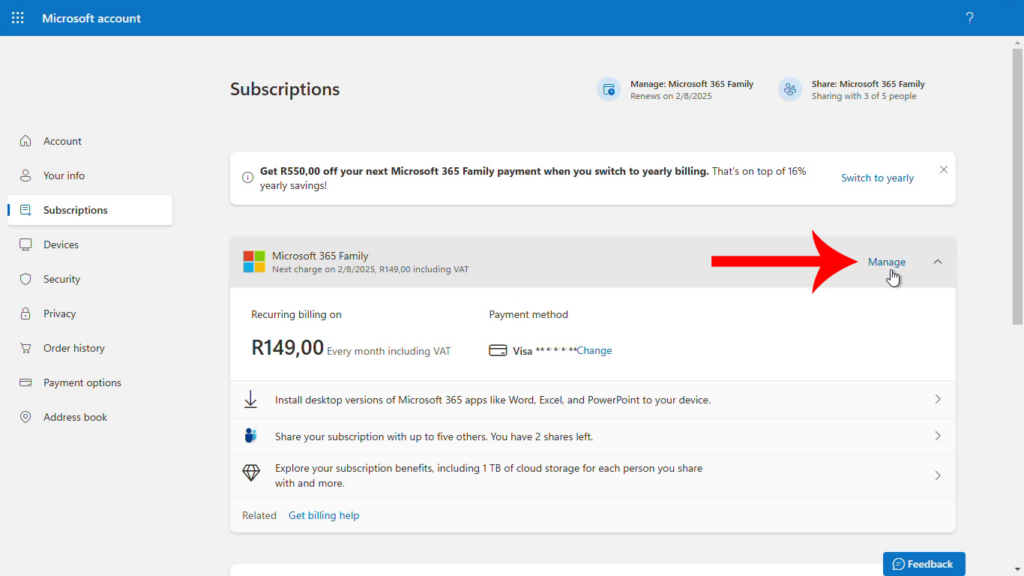Collapse the Microsoft 365 Family panel chevron

937,261
